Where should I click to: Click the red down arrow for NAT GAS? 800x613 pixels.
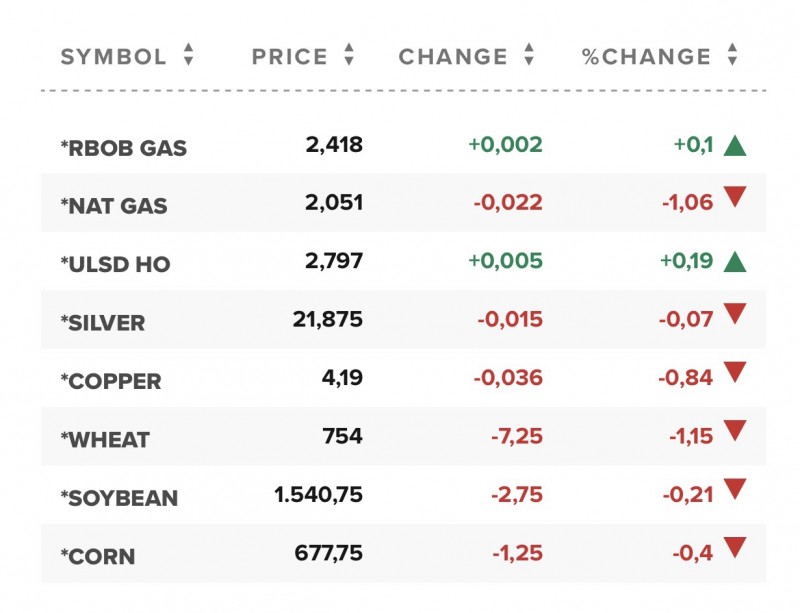(735, 197)
